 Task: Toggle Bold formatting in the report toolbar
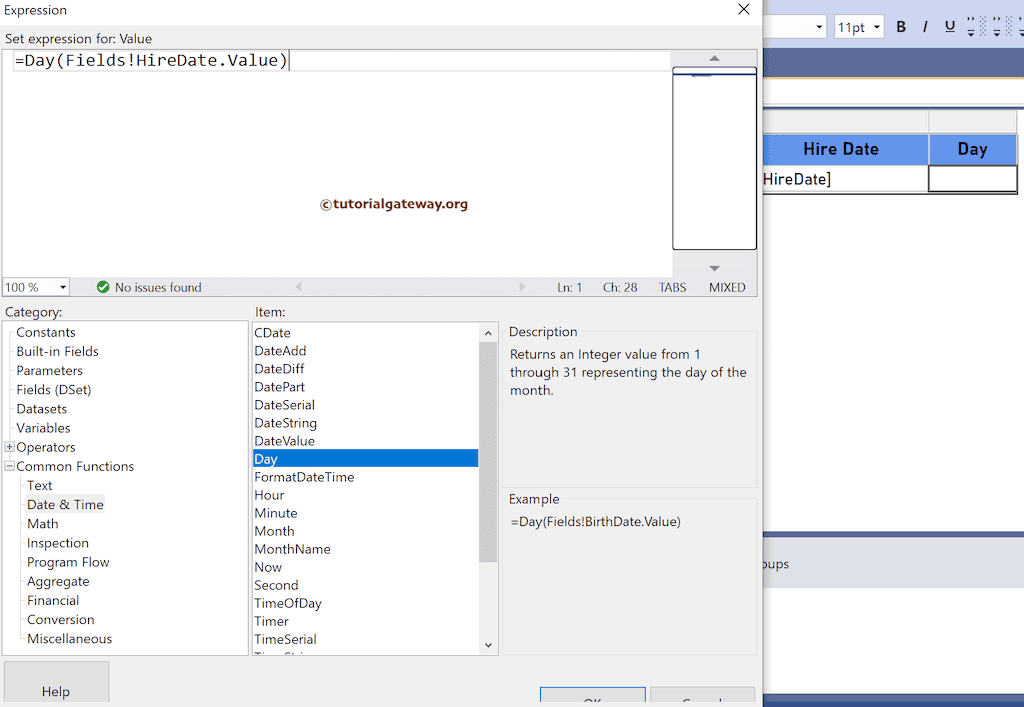coord(901,27)
